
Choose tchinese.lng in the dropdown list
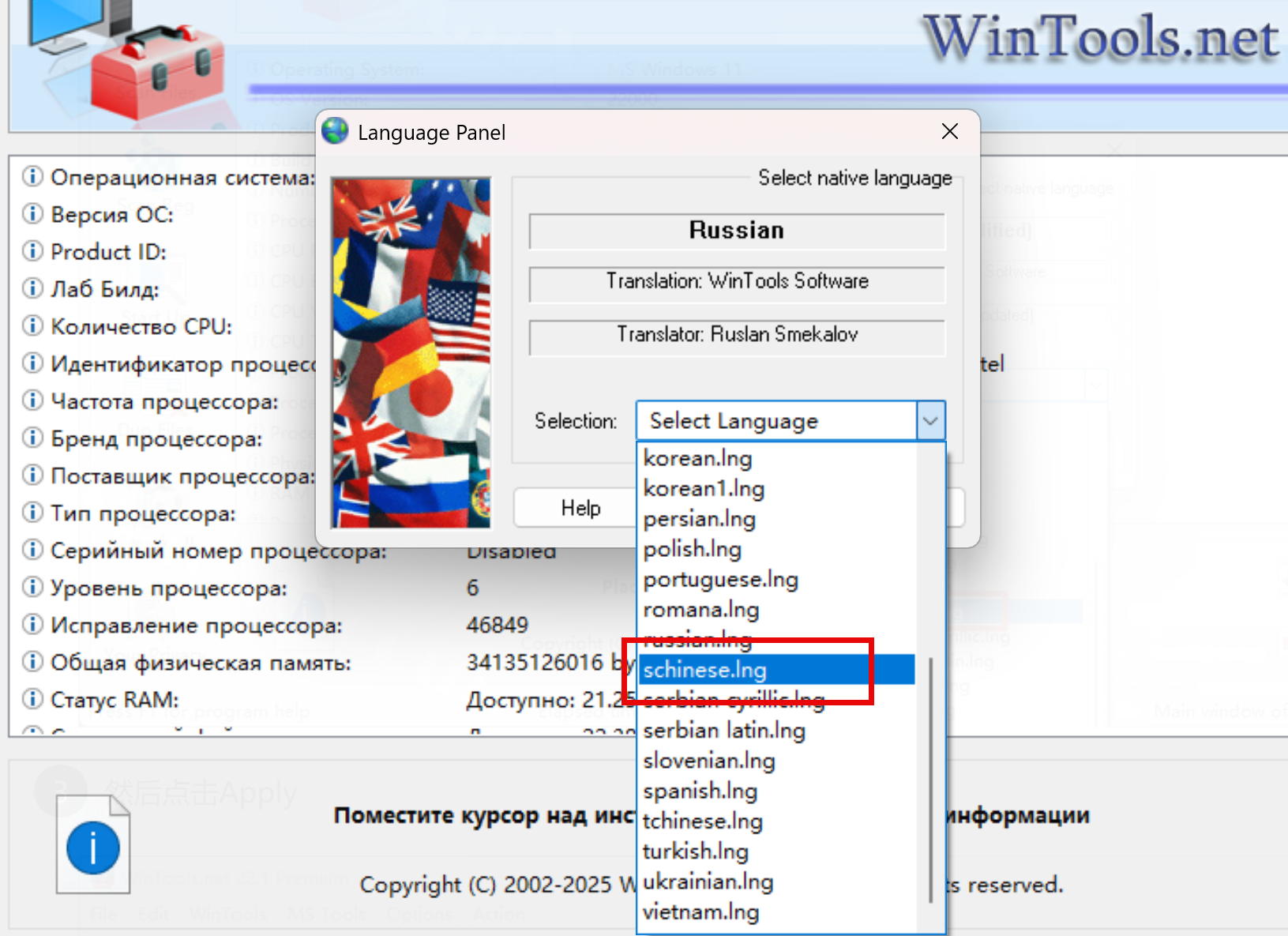(x=702, y=821)
